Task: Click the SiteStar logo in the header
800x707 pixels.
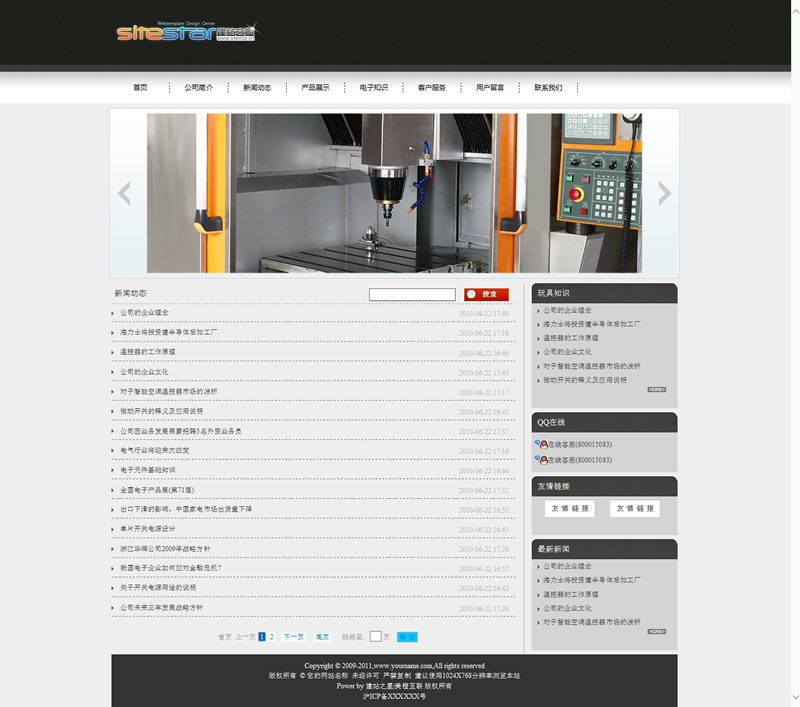Action: (186, 32)
